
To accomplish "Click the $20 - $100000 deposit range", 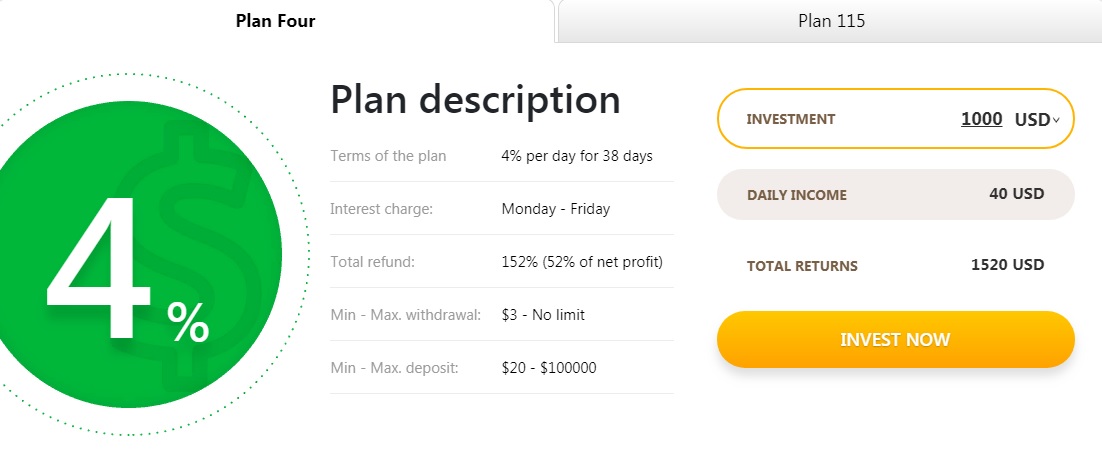I will 549,368.
